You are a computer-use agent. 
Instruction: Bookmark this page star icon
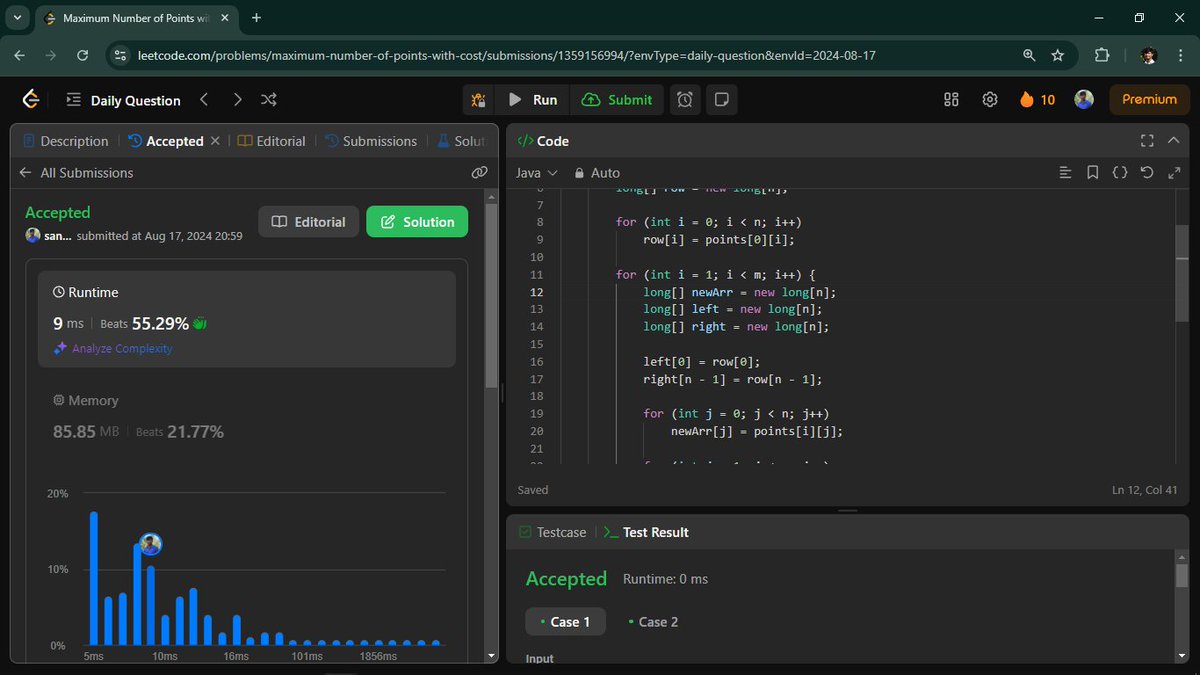click(x=1058, y=56)
